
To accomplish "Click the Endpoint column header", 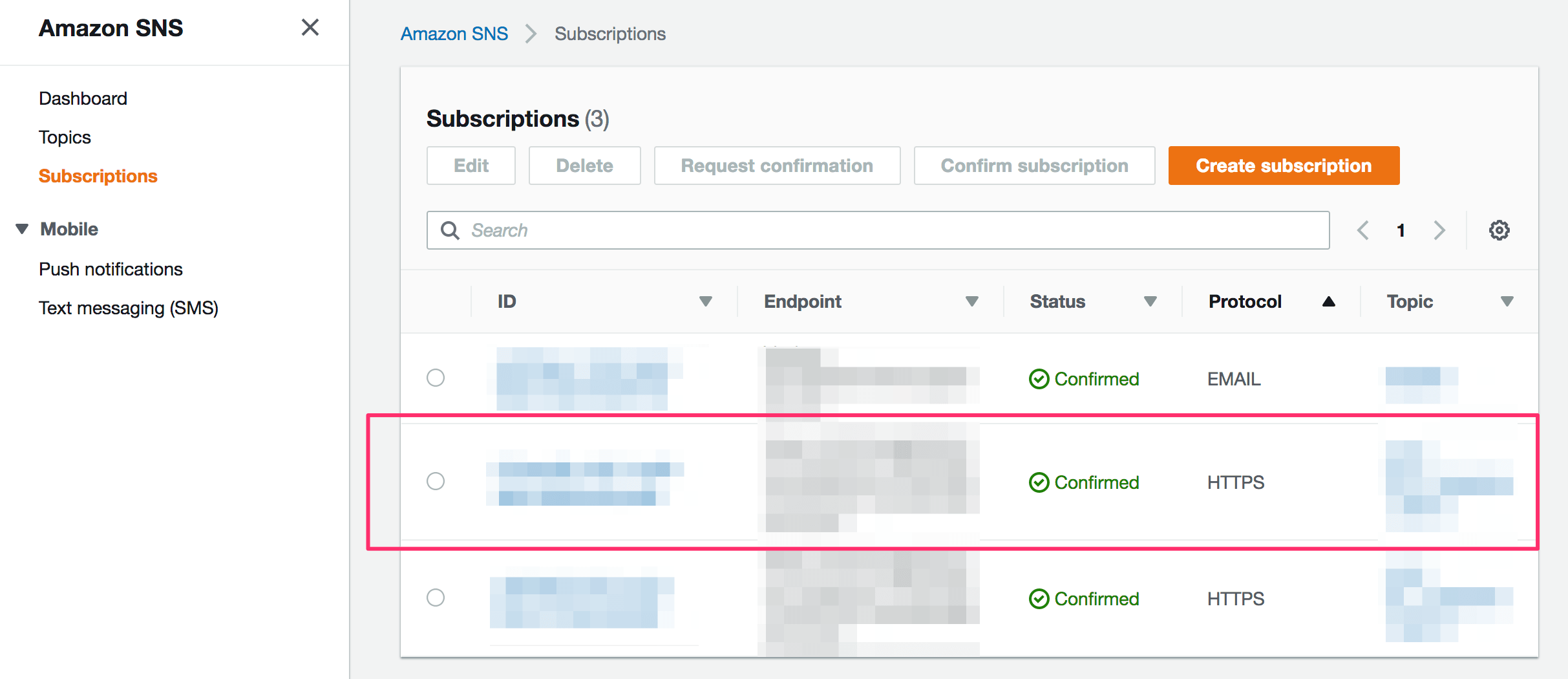I will coord(803,301).
